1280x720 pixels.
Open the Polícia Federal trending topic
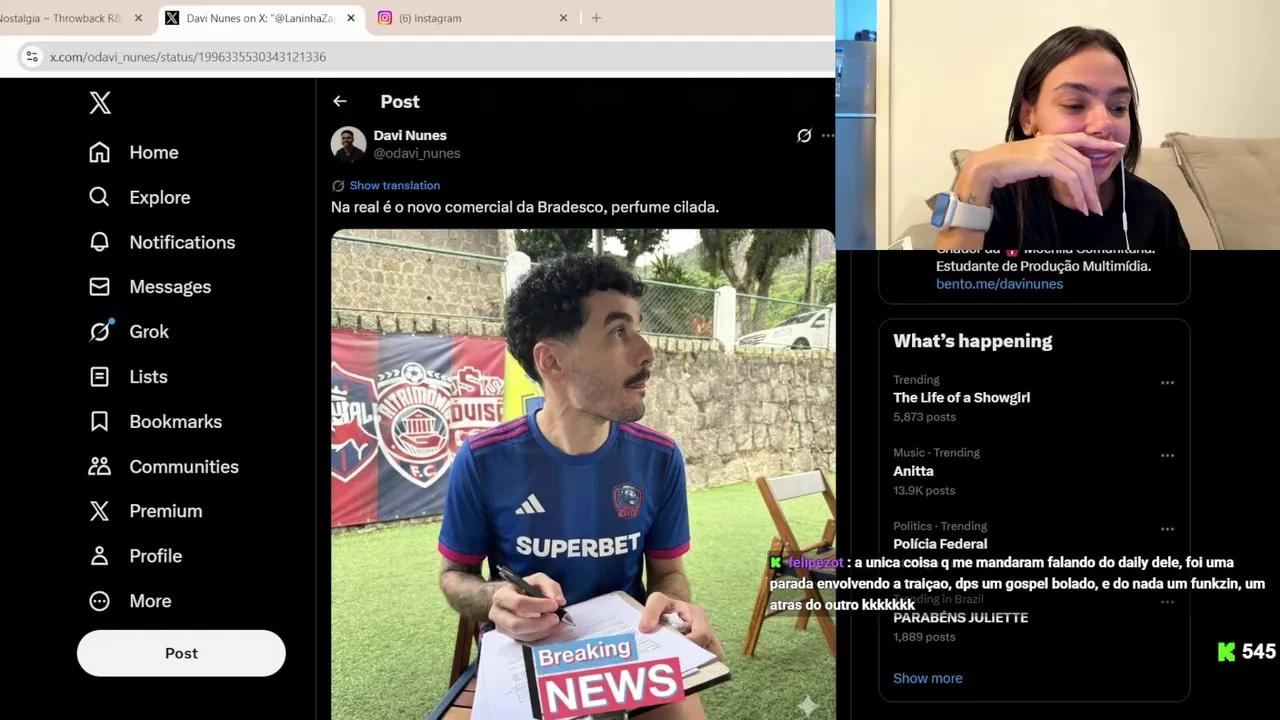[x=940, y=544]
